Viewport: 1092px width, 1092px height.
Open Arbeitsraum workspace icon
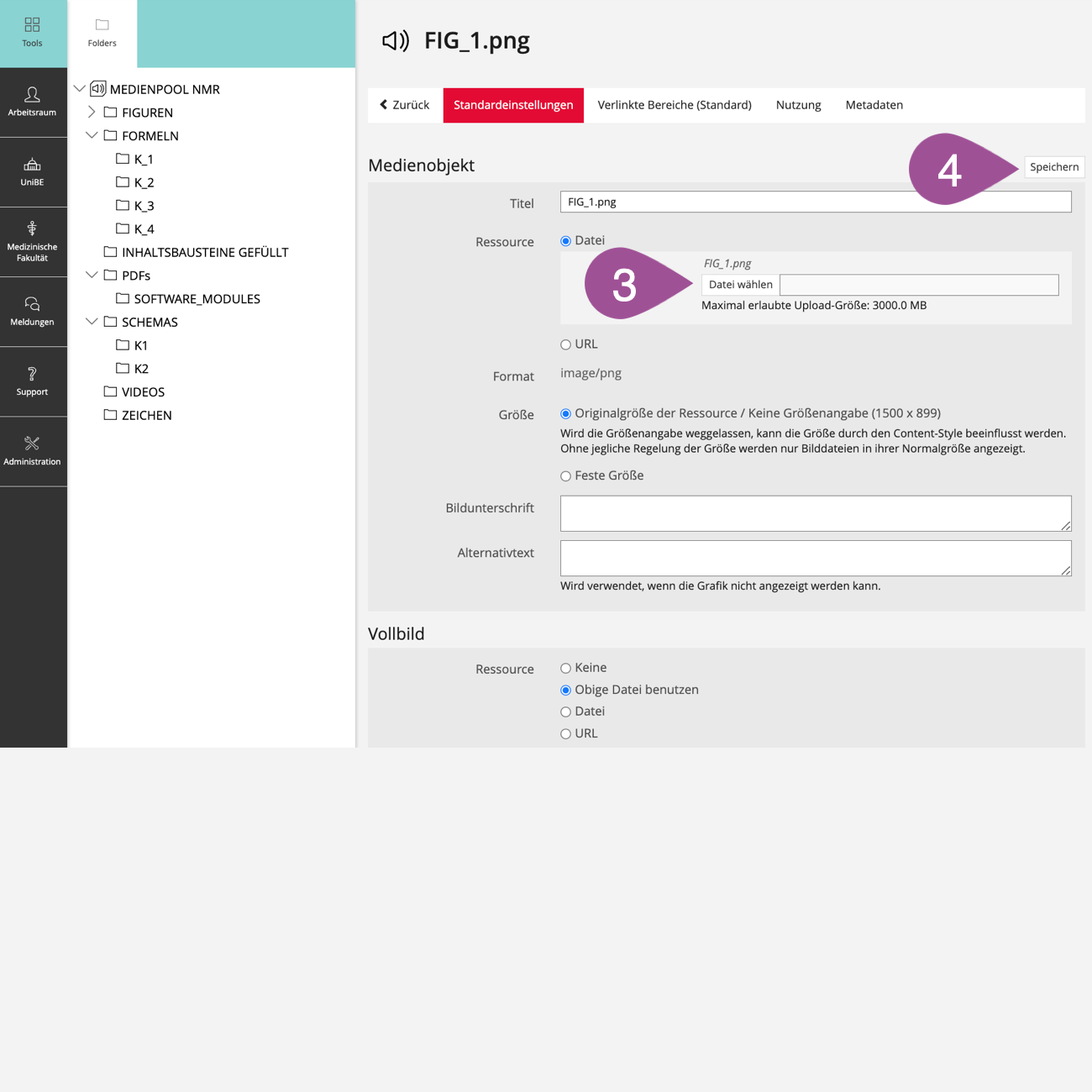[32, 94]
